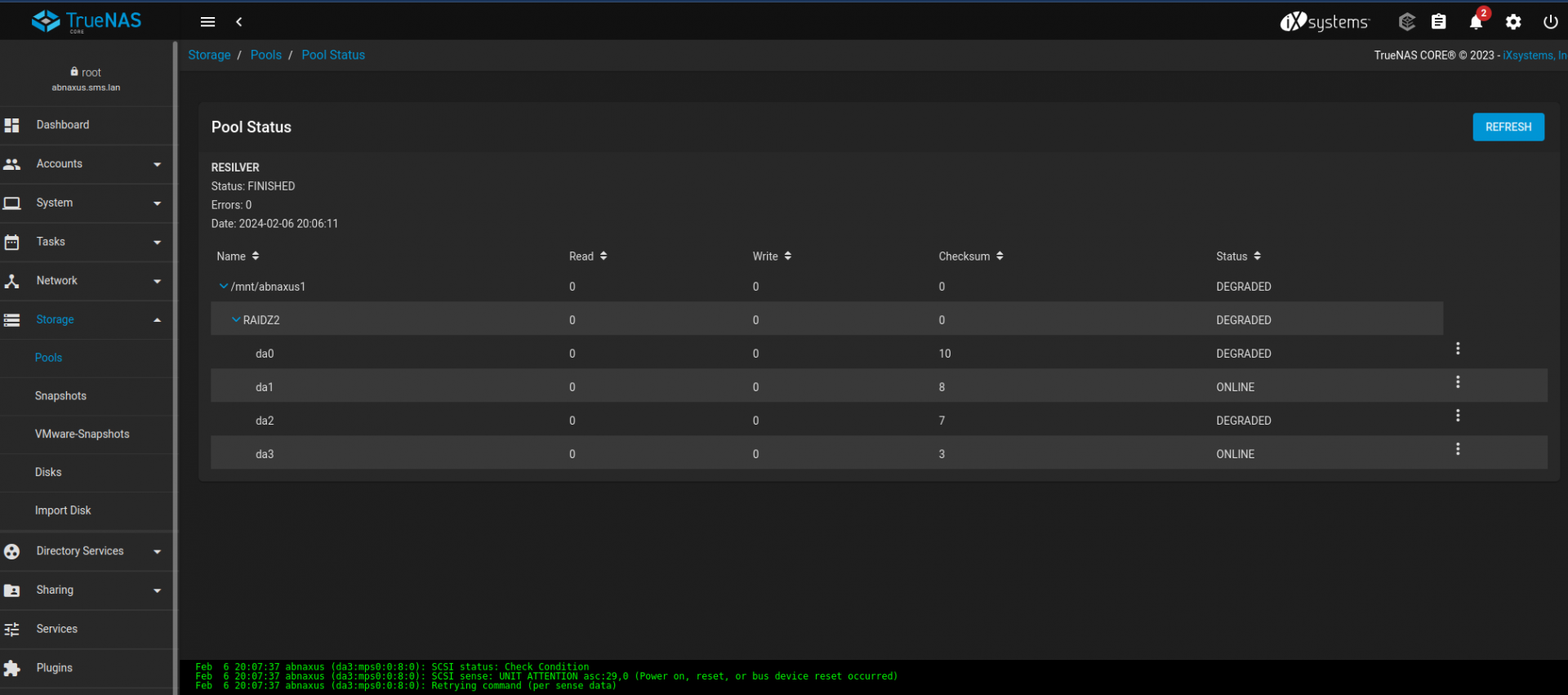The image size is (1568, 695).
Task: Collapse the /mnt/abnaxus1 tree node
Action: click(x=224, y=287)
